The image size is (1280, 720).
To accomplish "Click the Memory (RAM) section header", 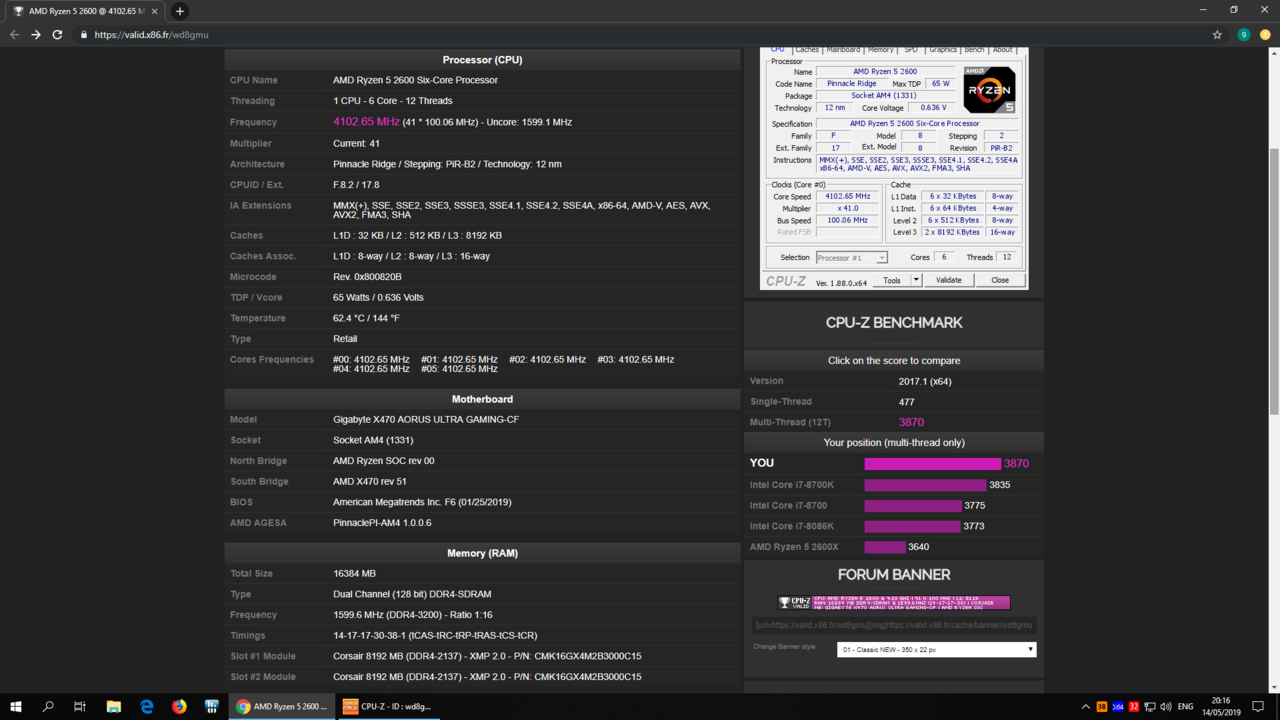I will 482,553.
